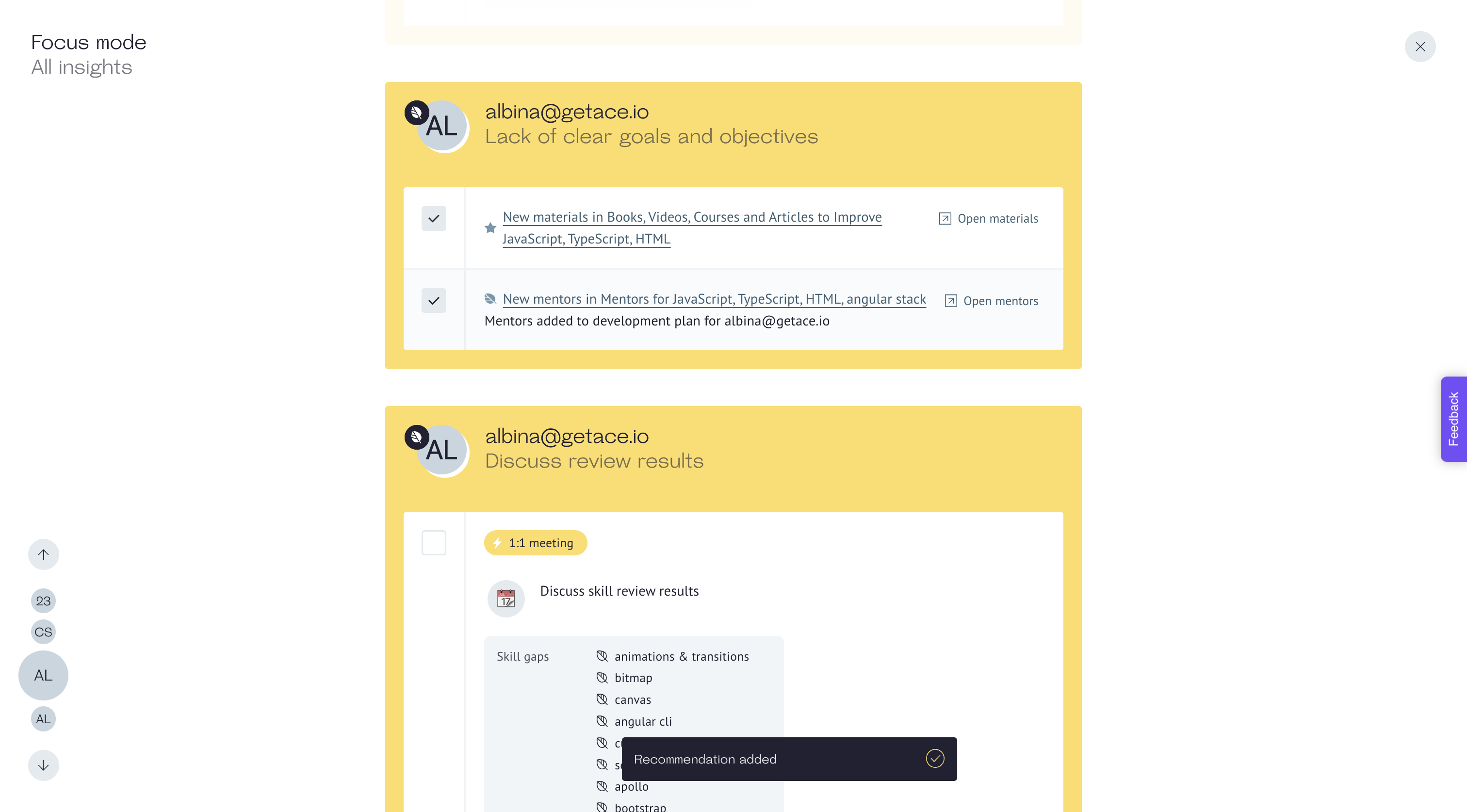Toggle the unchecked 1:1 meeting checkbox

tap(433, 543)
